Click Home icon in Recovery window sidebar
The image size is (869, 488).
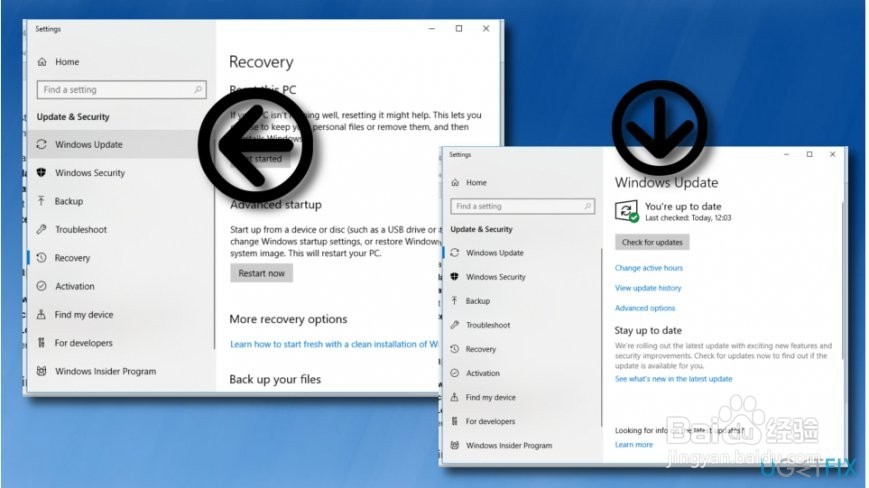point(42,62)
